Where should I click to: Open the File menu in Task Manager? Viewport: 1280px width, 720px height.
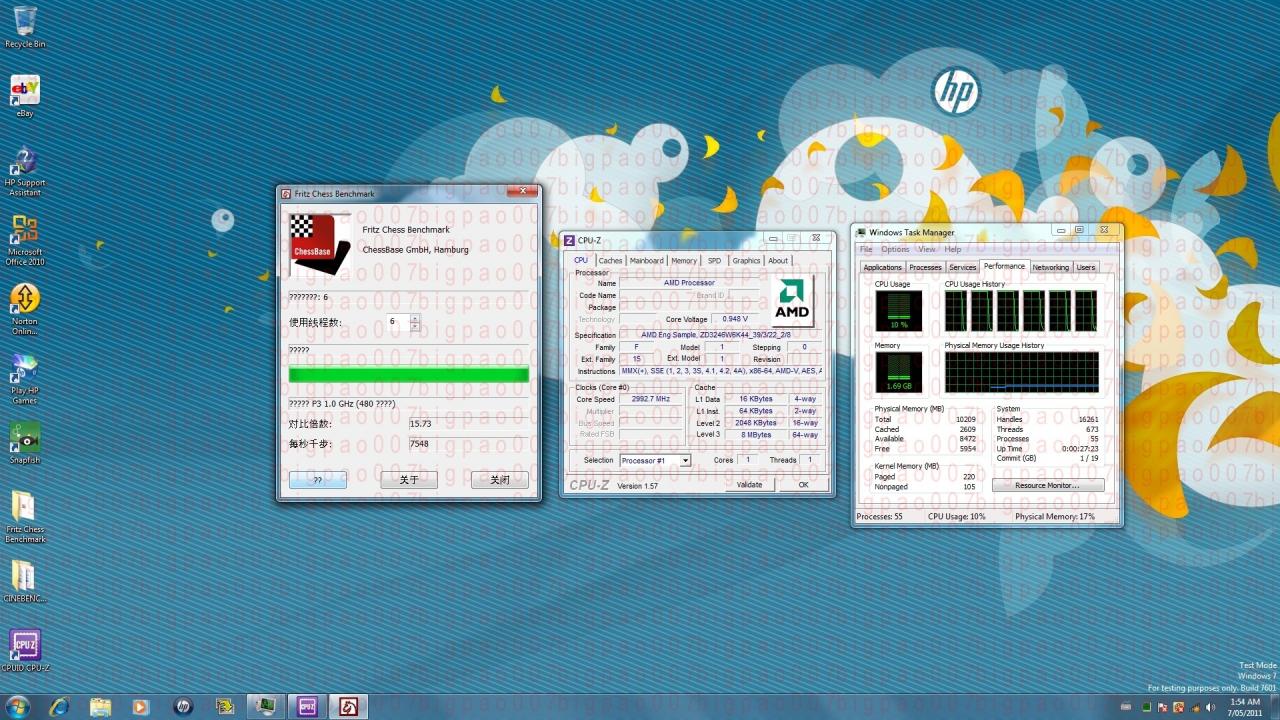tap(866, 249)
